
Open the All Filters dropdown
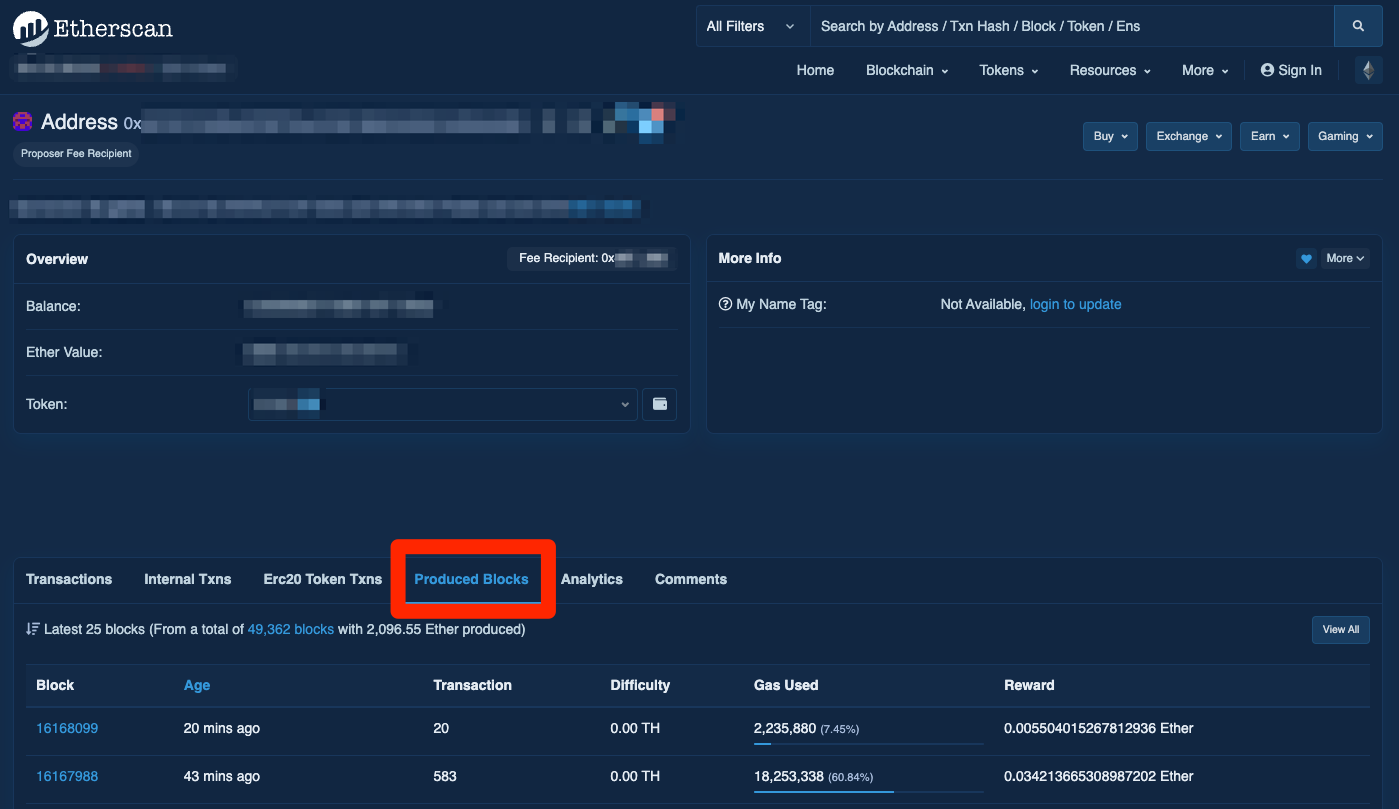point(752,25)
